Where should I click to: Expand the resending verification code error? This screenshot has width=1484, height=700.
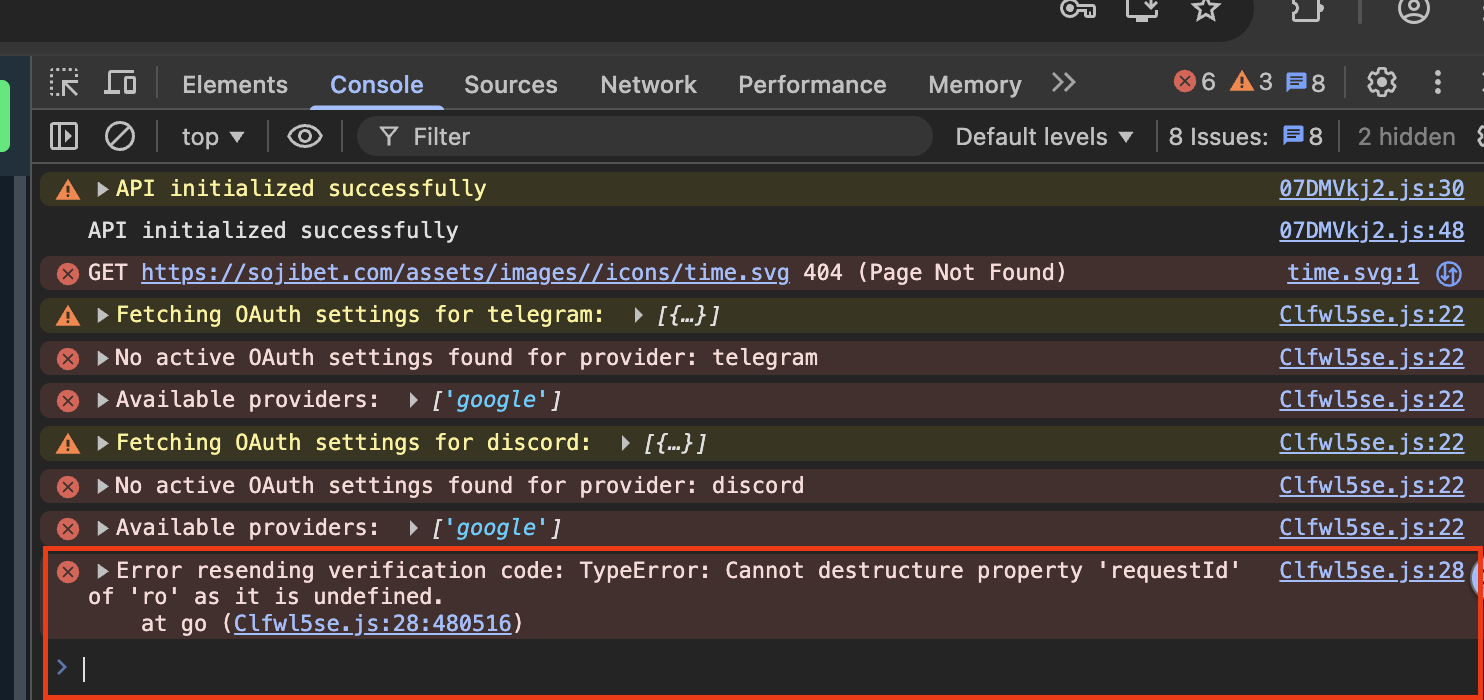(x=102, y=571)
